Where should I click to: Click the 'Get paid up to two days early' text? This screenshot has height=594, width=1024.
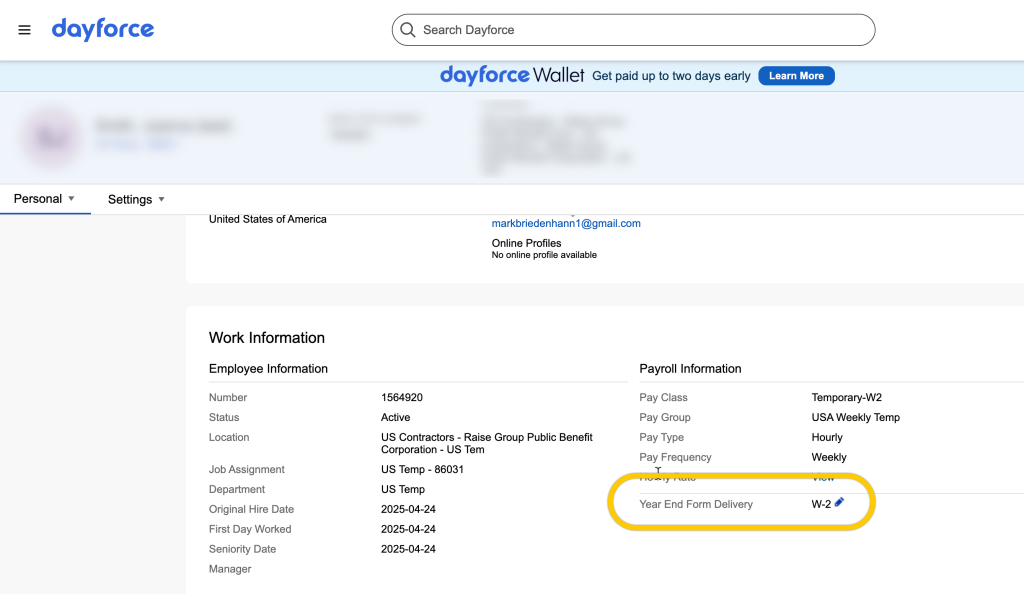[671, 76]
